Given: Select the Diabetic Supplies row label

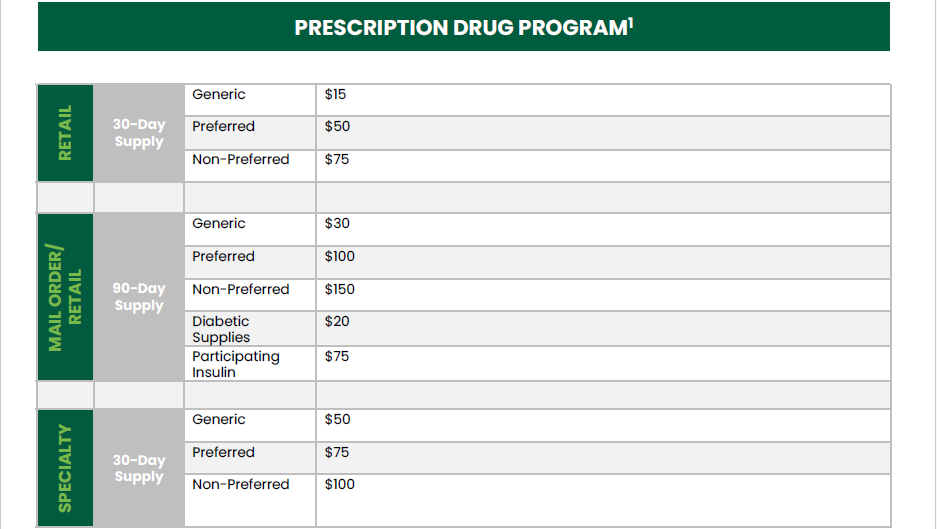Looking at the screenshot, I should (x=221, y=329).
